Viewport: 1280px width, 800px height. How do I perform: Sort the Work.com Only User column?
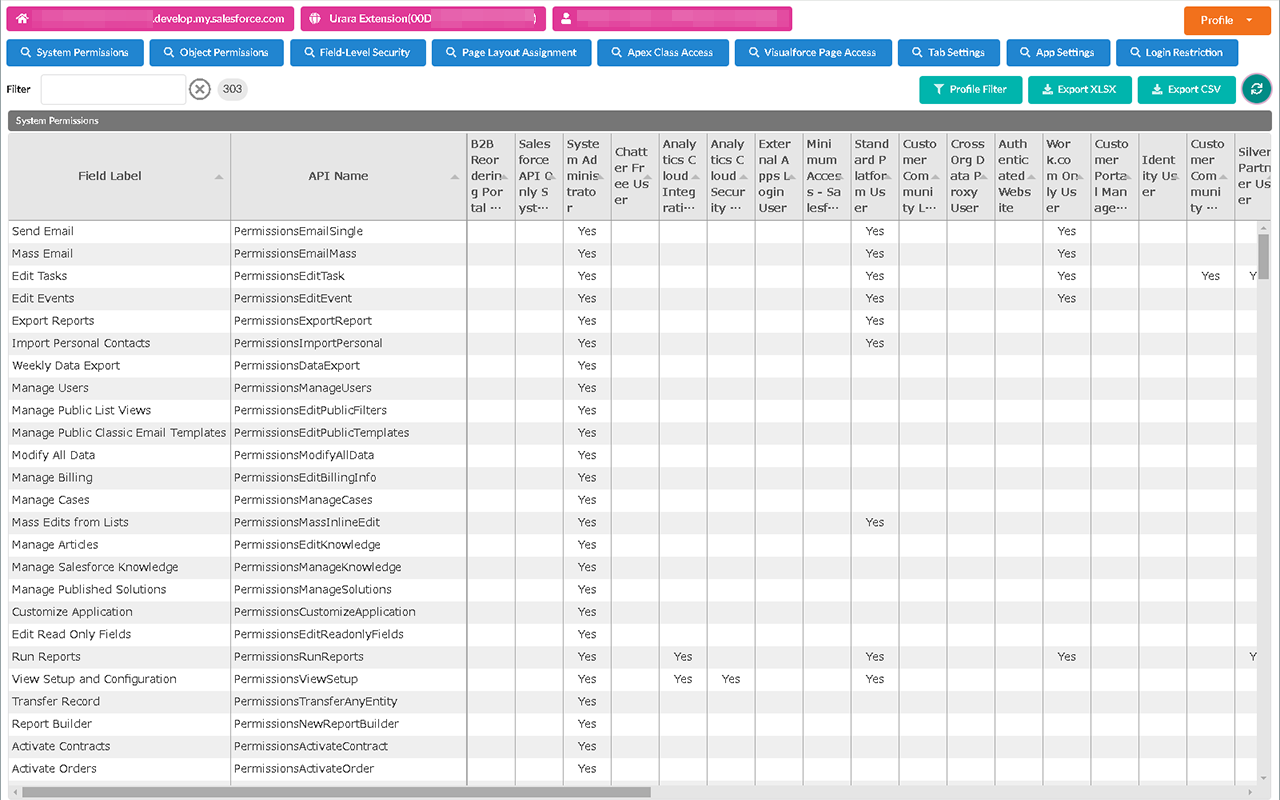(1082, 177)
